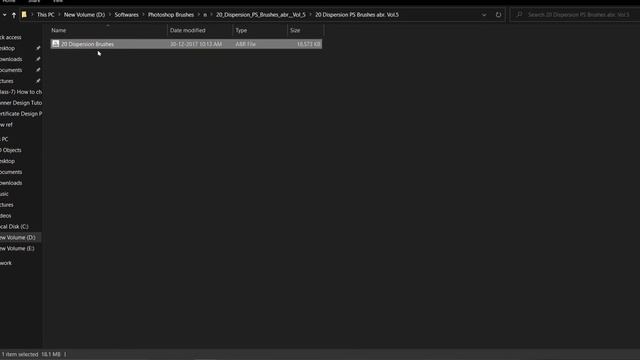This screenshot has width=640, height=360.
Task: Open pinned Documents under Quick access
Action: click(11, 70)
